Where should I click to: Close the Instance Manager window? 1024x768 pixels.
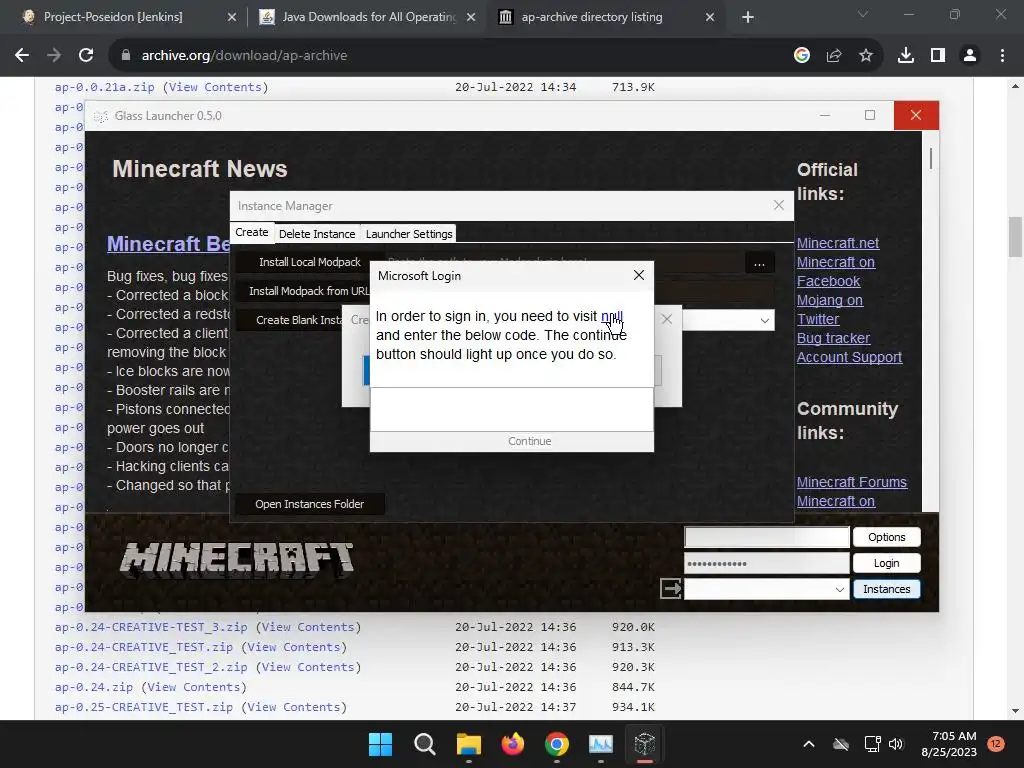coord(778,205)
